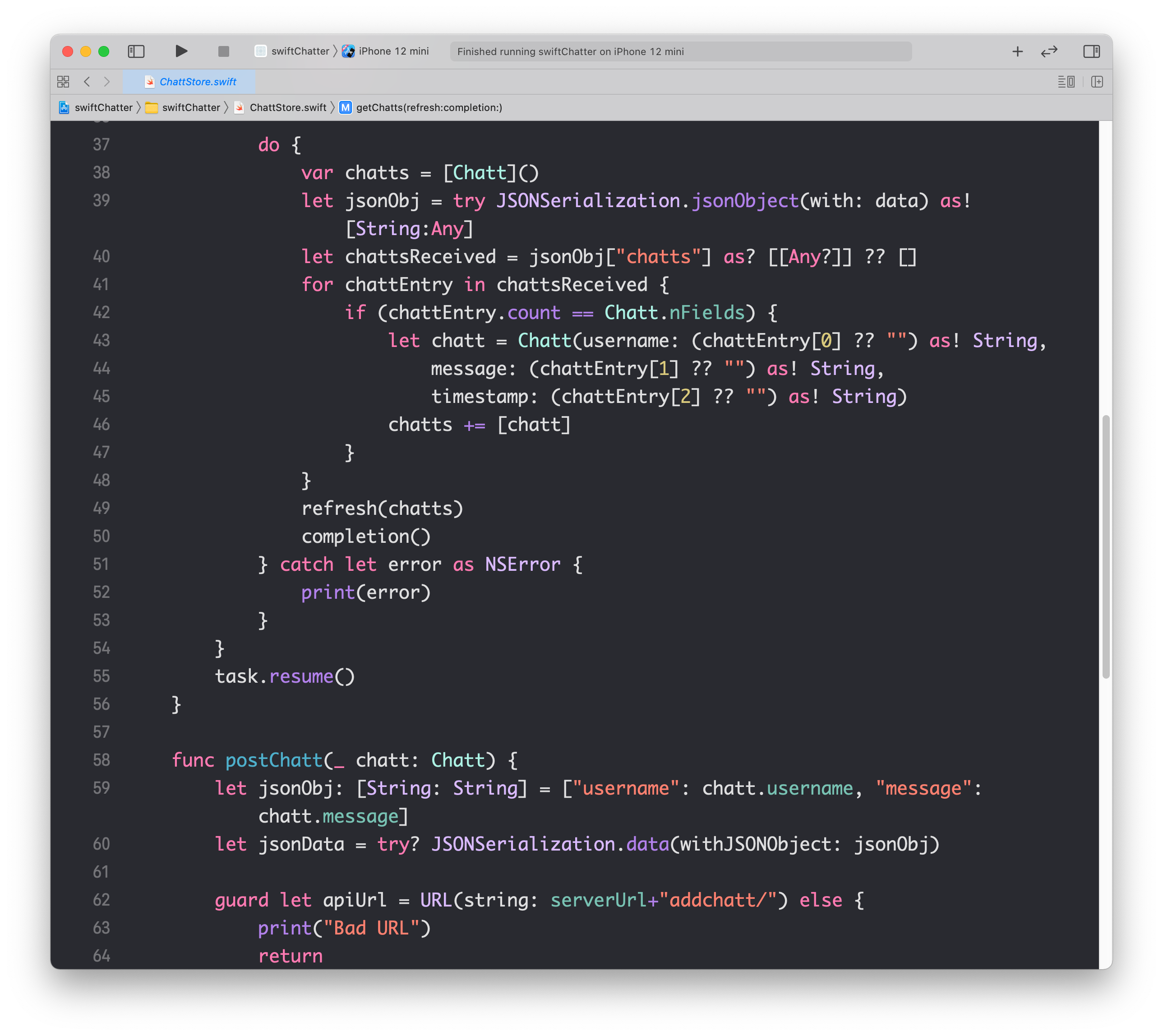Go back in editor history
The width and height of the screenshot is (1163, 1036).
(87, 82)
